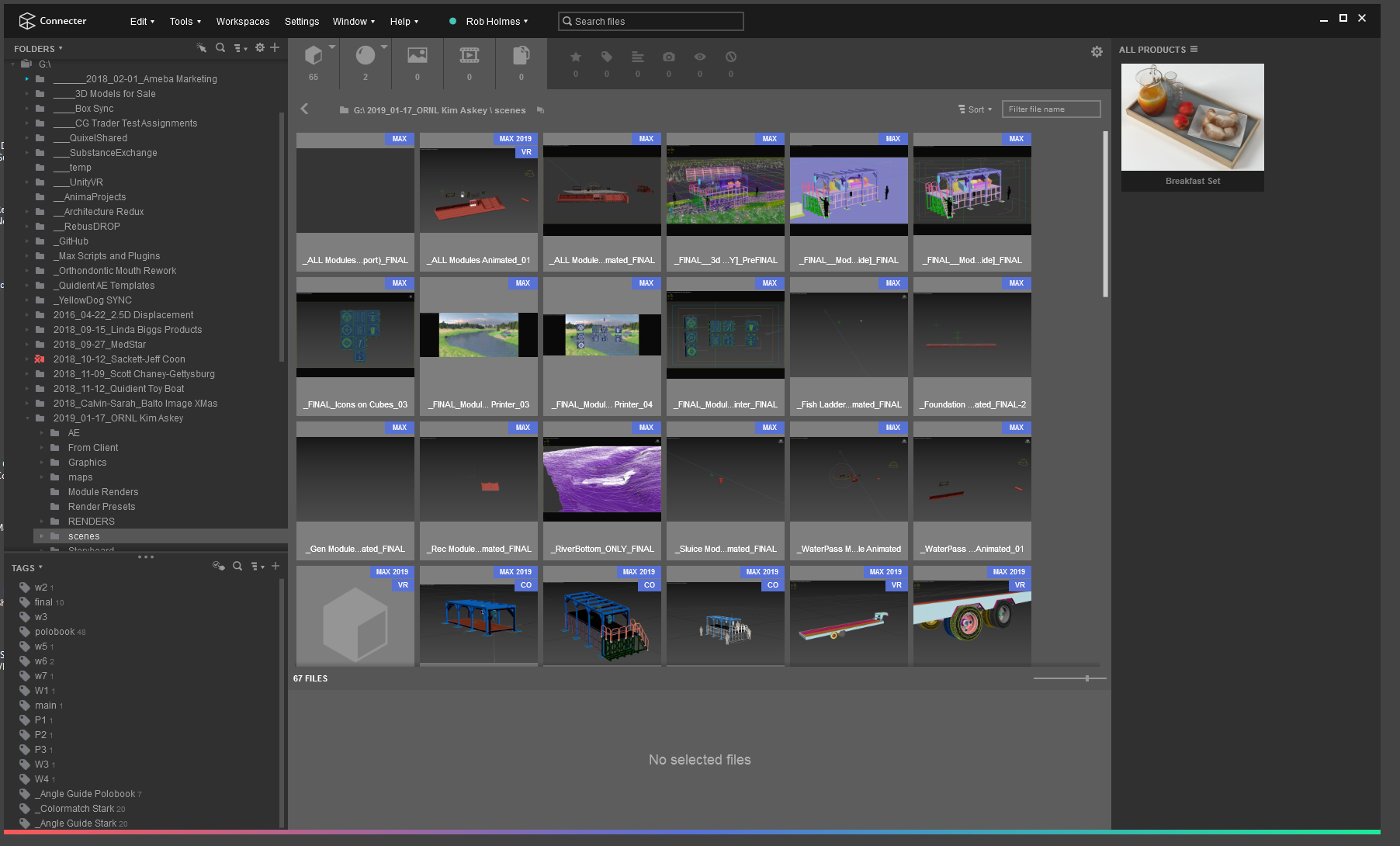Open the 3D models filter dropdown arrow
1400x846 pixels.
332,47
